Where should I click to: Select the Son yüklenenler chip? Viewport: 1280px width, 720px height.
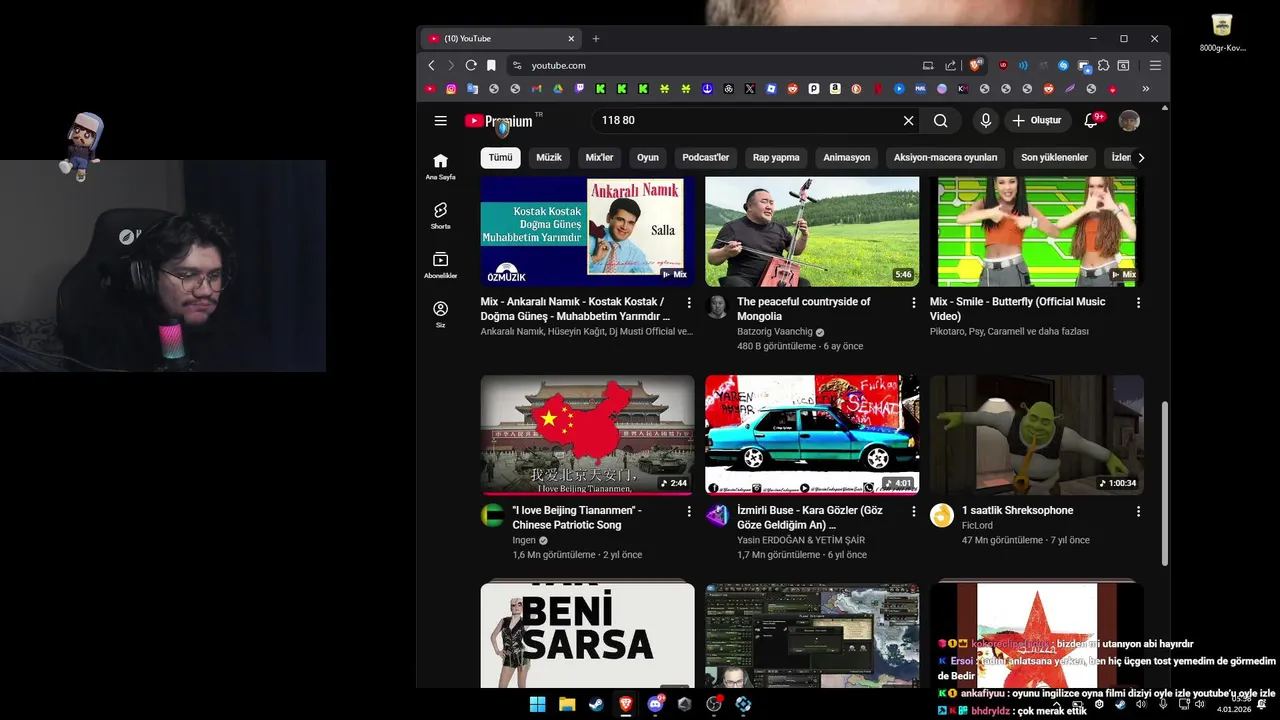click(x=1054, y=157)
